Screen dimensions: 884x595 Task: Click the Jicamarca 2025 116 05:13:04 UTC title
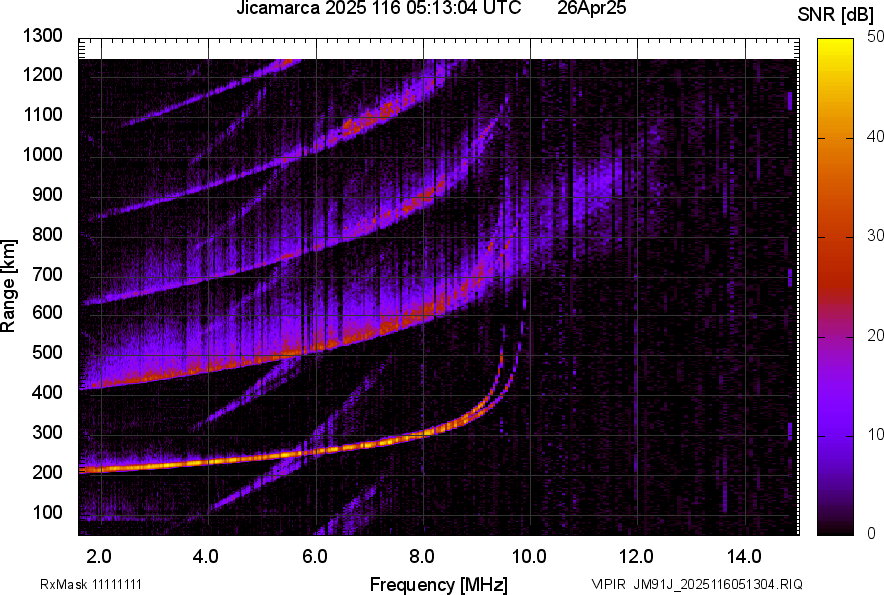click(378, 8)
